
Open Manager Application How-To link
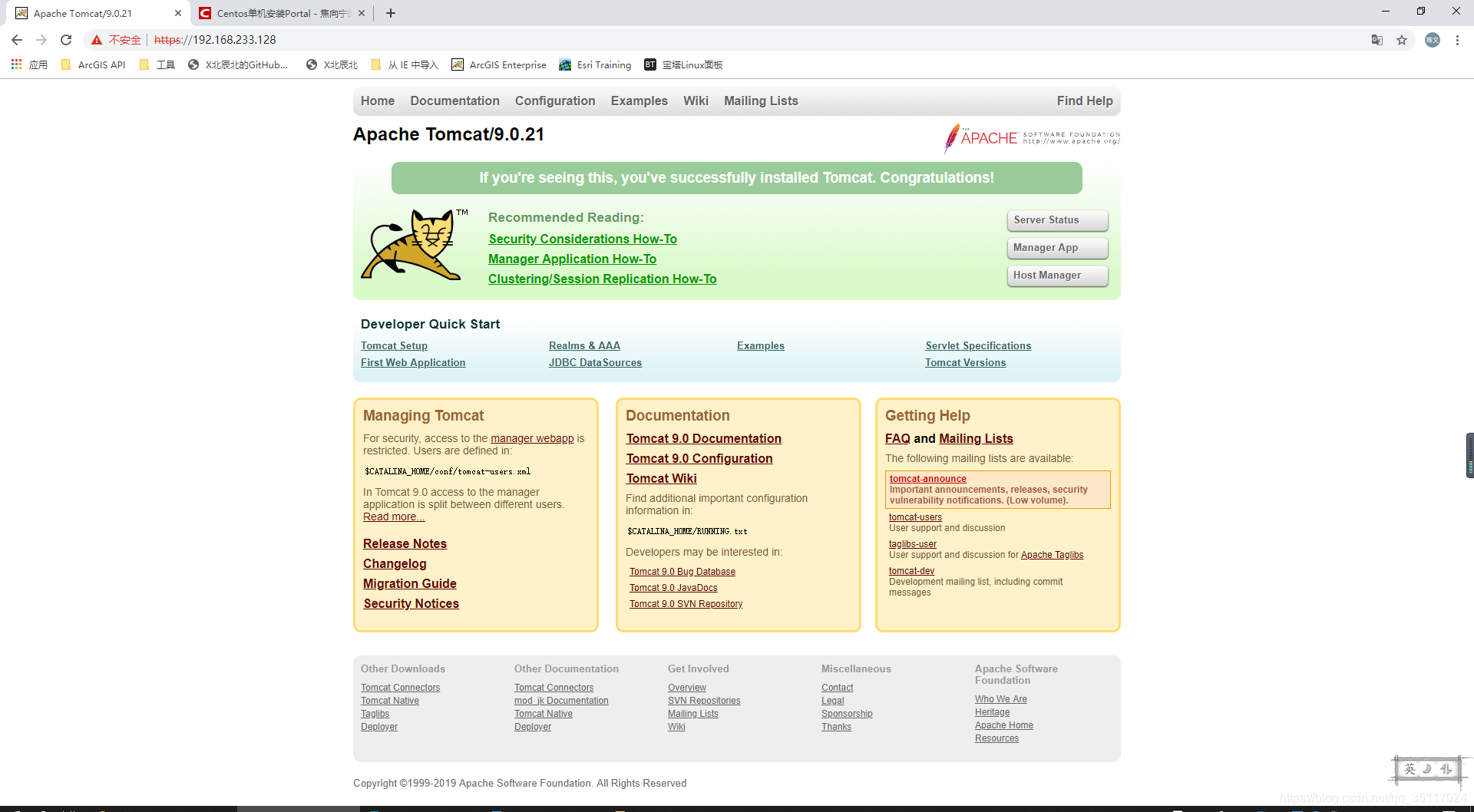point(573,259)
